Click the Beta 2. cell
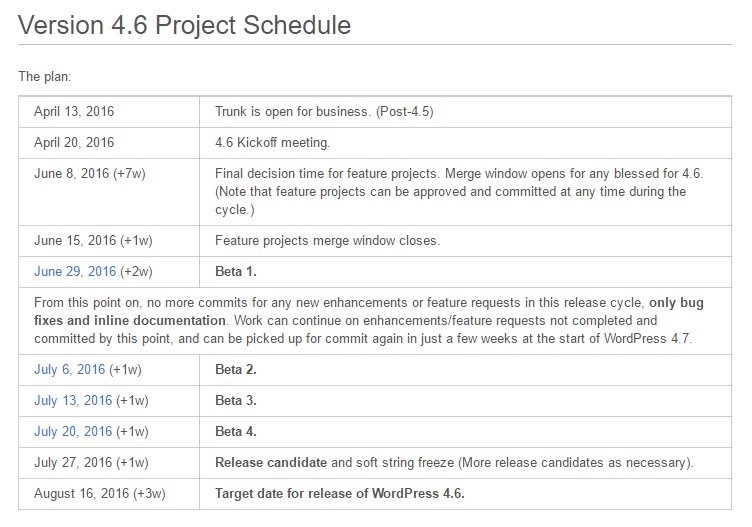 pyautogui.click(x=465, y=370)
